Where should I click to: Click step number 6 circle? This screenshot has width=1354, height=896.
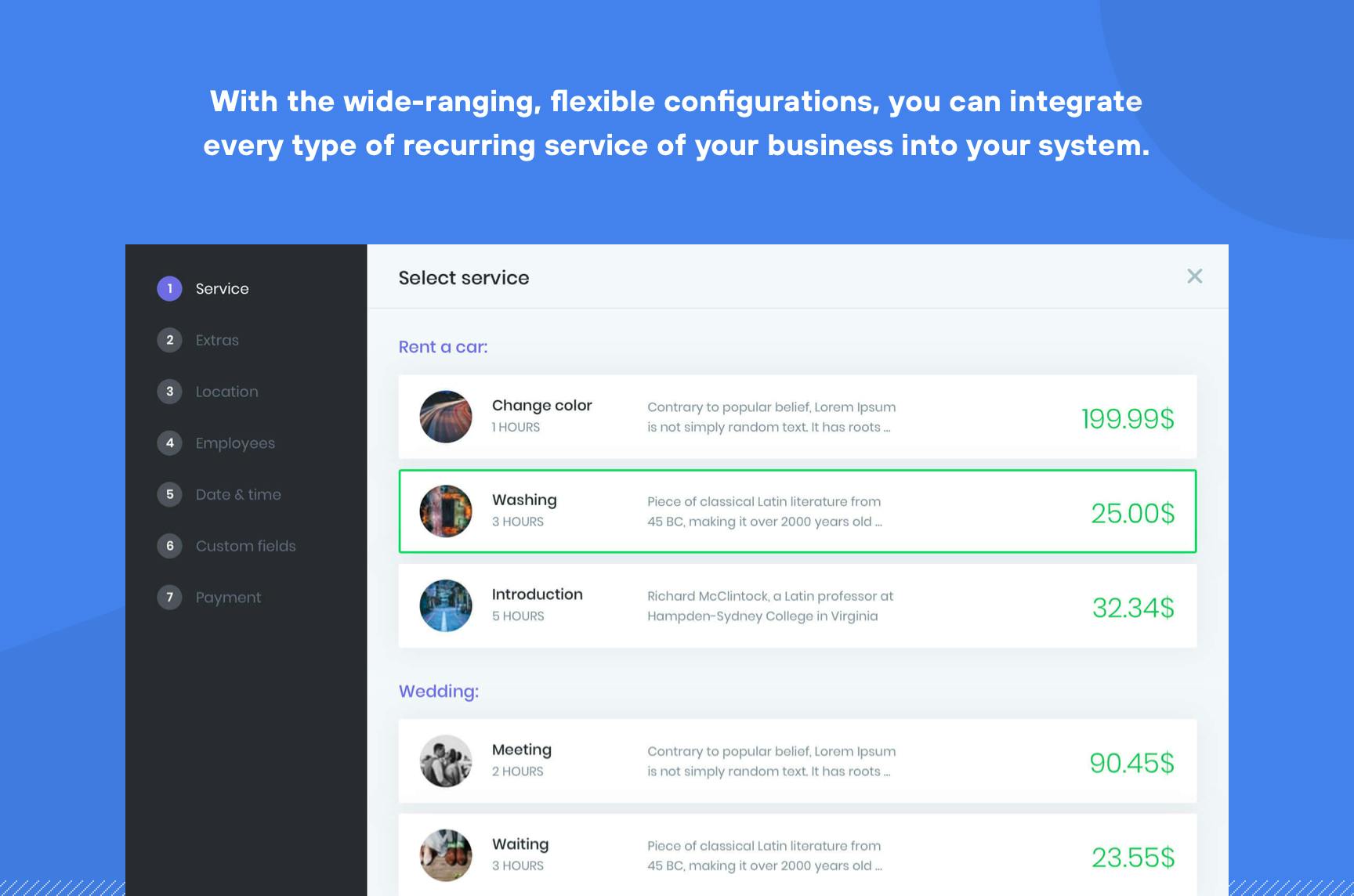point(169,546)
